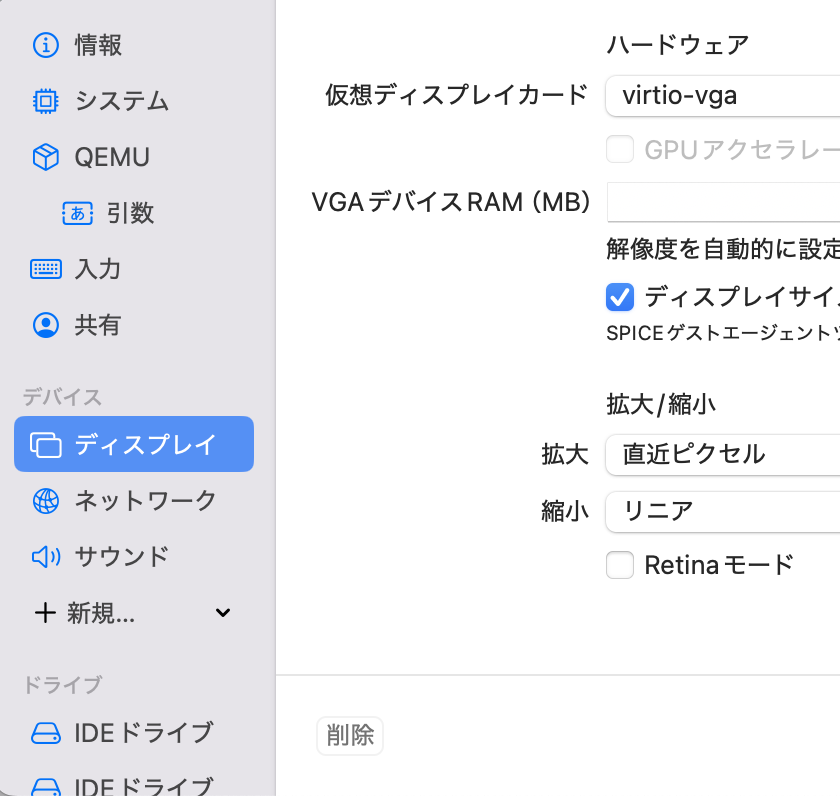Open the 仮想ディスプレイカード virtio-vga dropdown
This screenshot has height=796, width=840.
(x=722, y=96)
